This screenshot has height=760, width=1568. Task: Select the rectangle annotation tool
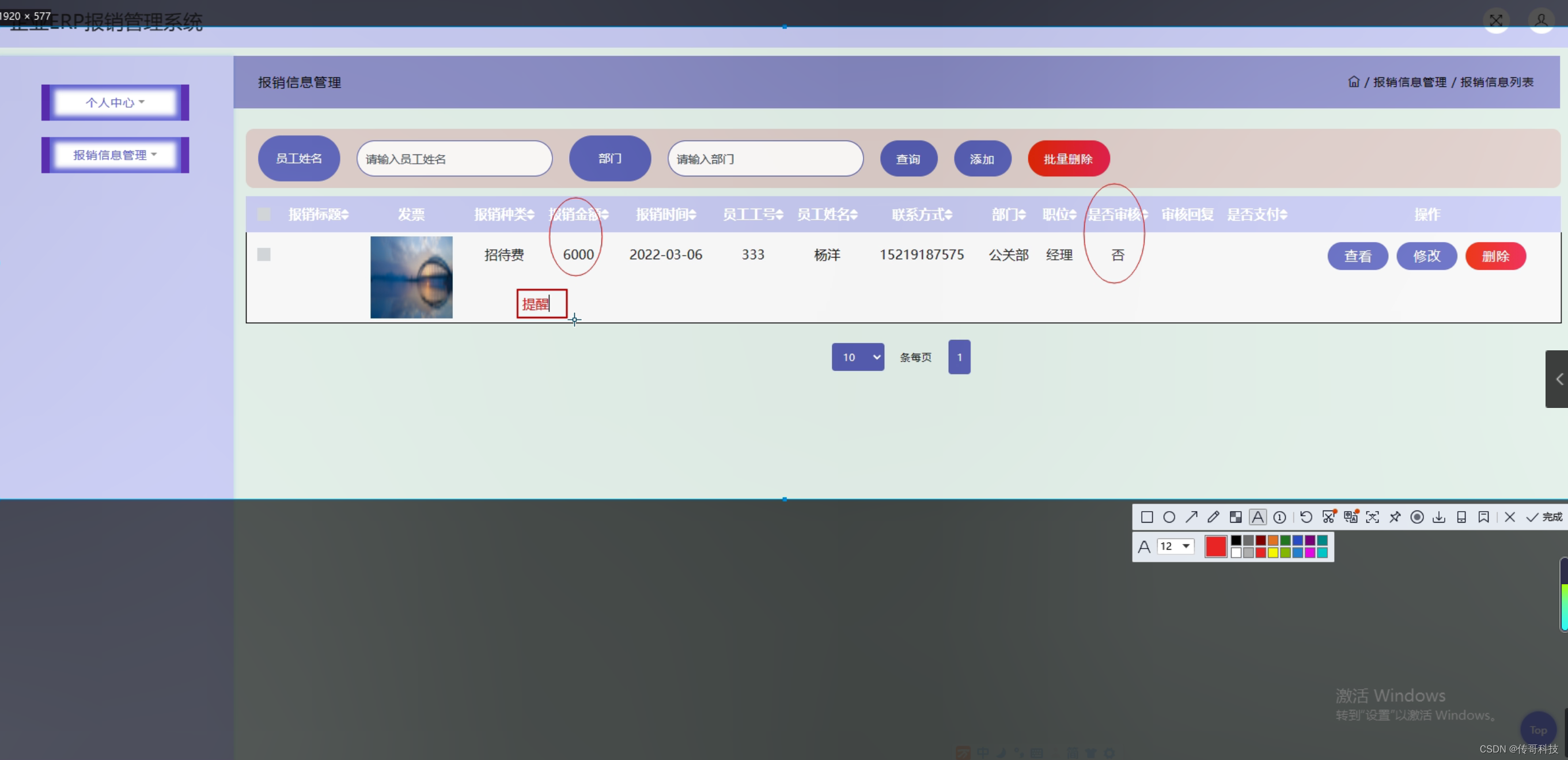(1147, 517)
